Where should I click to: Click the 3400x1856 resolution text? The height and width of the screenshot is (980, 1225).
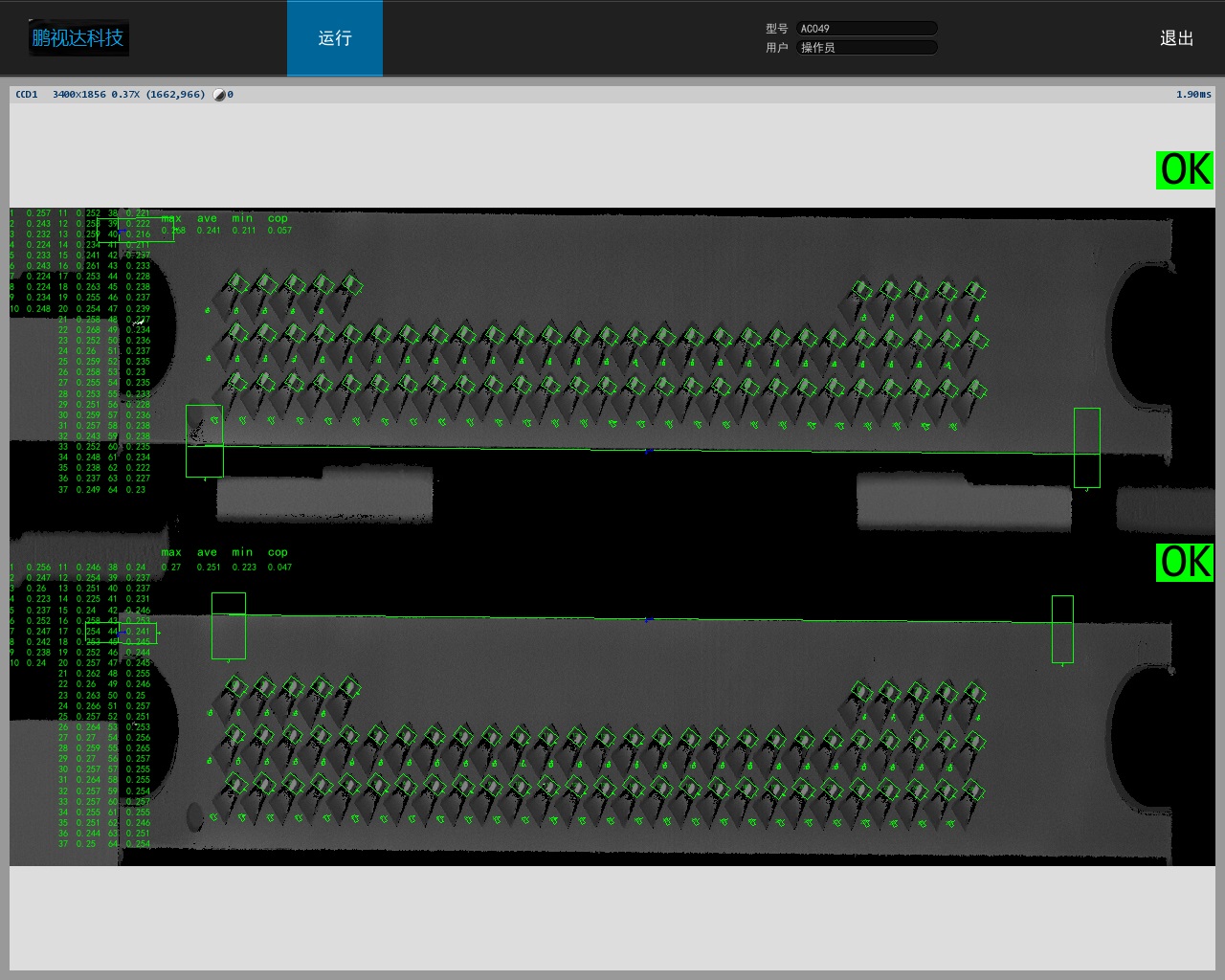(x=79, y=95)
